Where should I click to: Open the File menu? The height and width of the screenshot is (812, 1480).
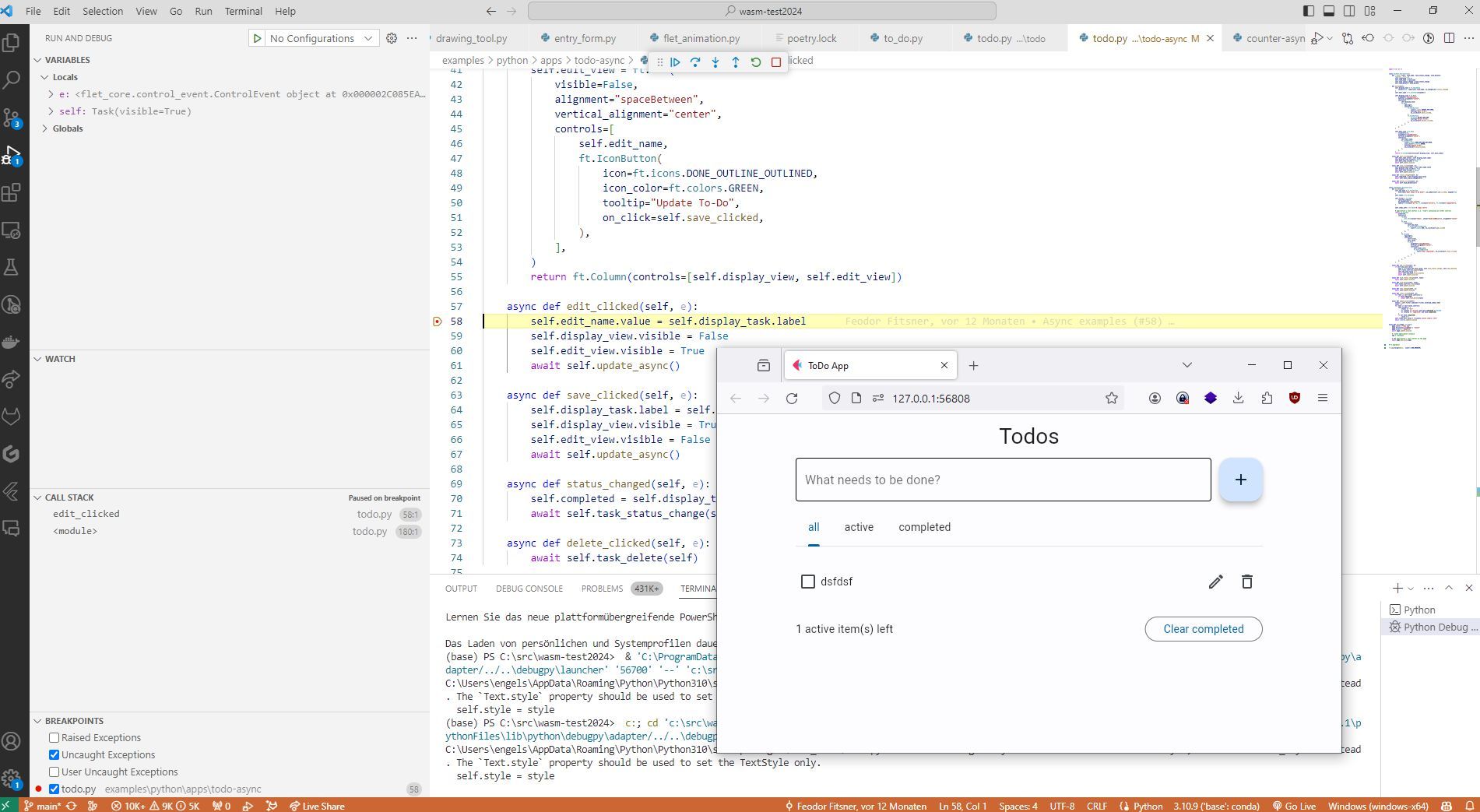tap(33, 11)
